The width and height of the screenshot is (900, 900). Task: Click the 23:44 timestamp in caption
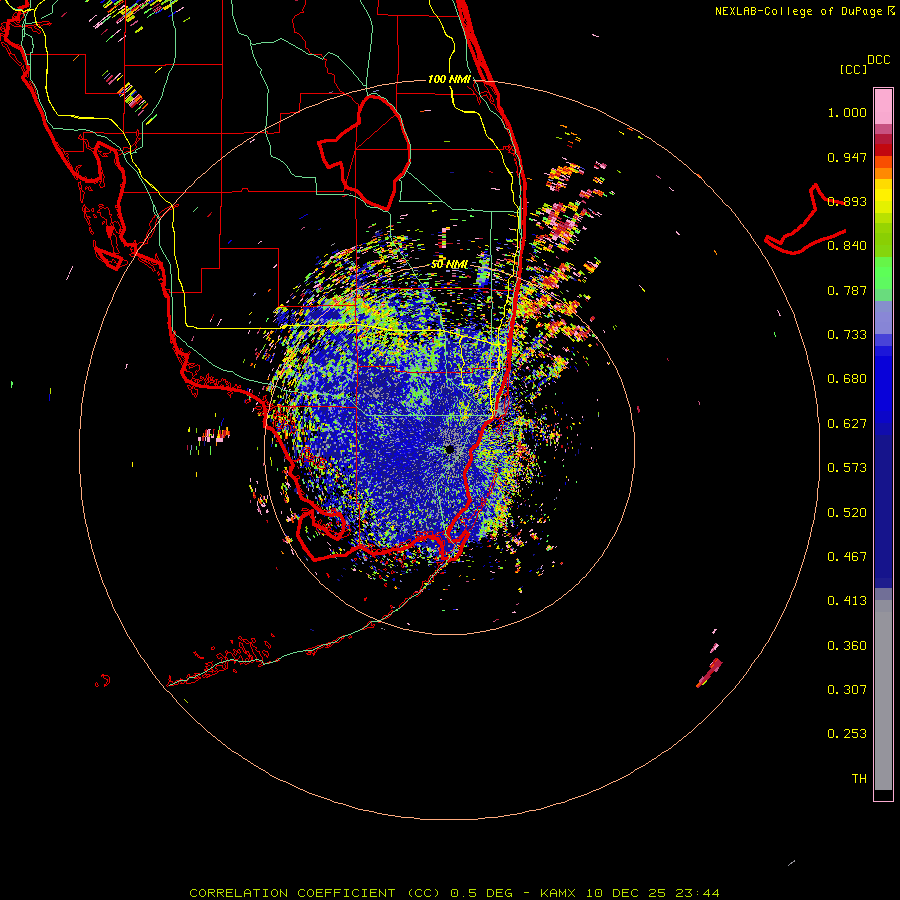(697, 893)
